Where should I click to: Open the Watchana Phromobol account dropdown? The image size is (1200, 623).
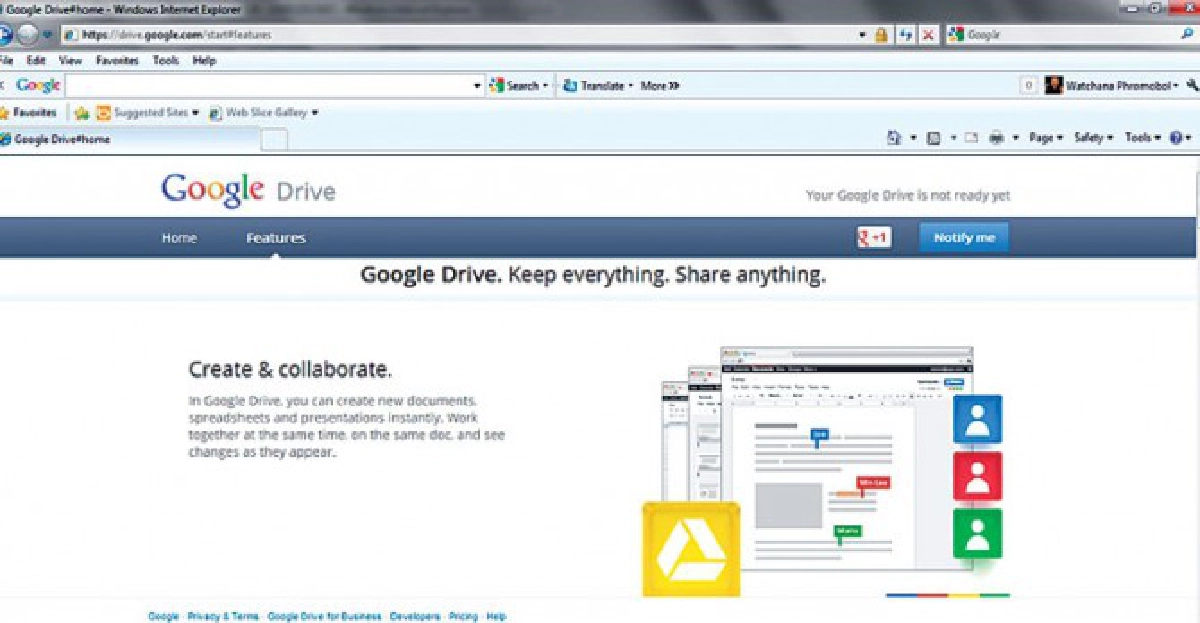1122,86
